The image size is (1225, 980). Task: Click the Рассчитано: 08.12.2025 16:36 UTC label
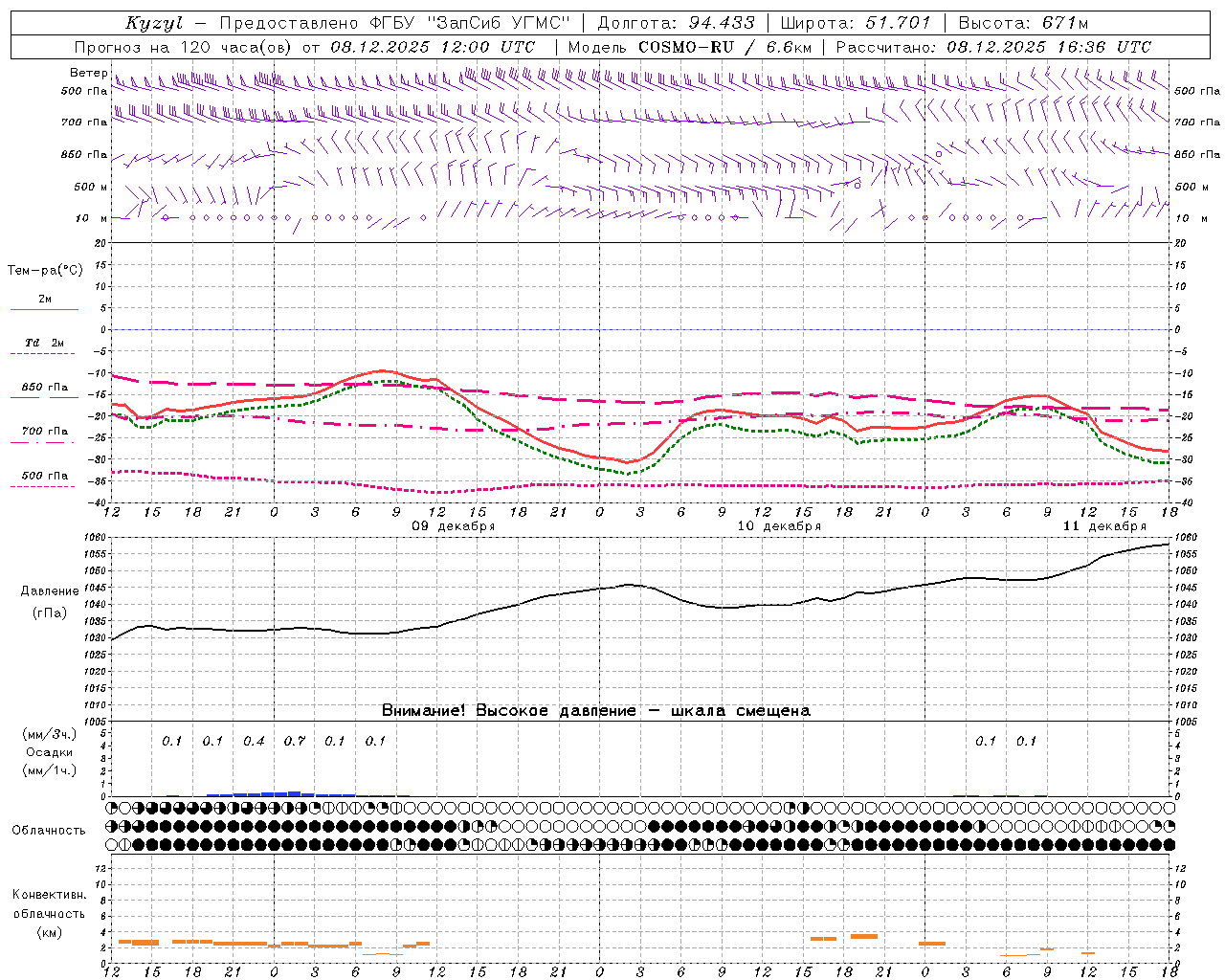(x=993, y=47)
